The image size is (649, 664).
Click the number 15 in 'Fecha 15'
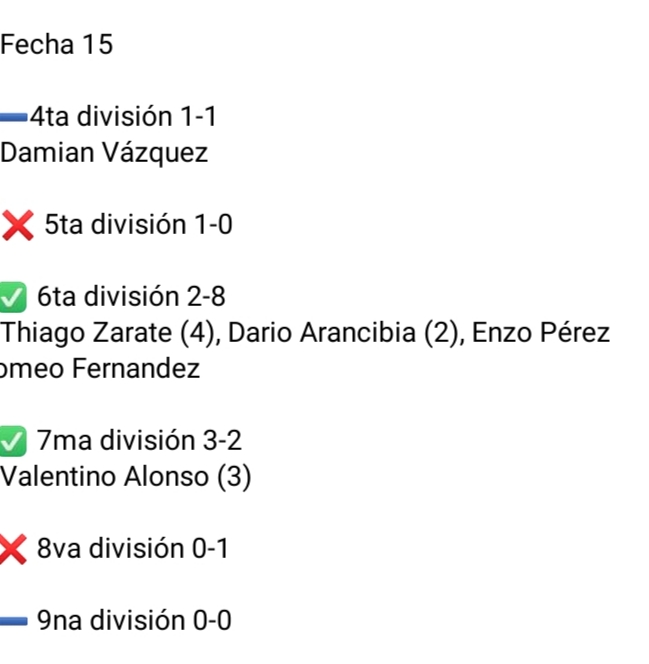pyautogui.click(x=97, y=45)
